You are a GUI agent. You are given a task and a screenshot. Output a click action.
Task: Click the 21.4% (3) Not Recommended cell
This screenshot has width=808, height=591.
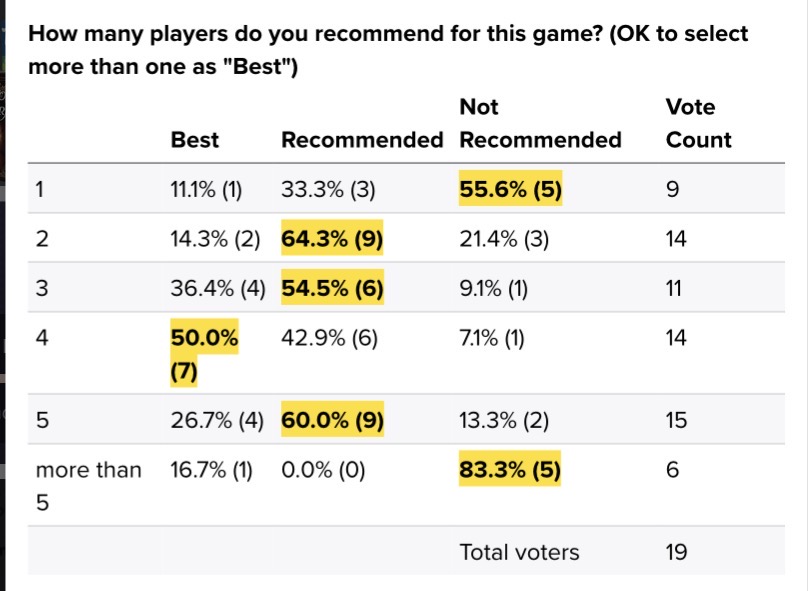(x=504, y=238)
